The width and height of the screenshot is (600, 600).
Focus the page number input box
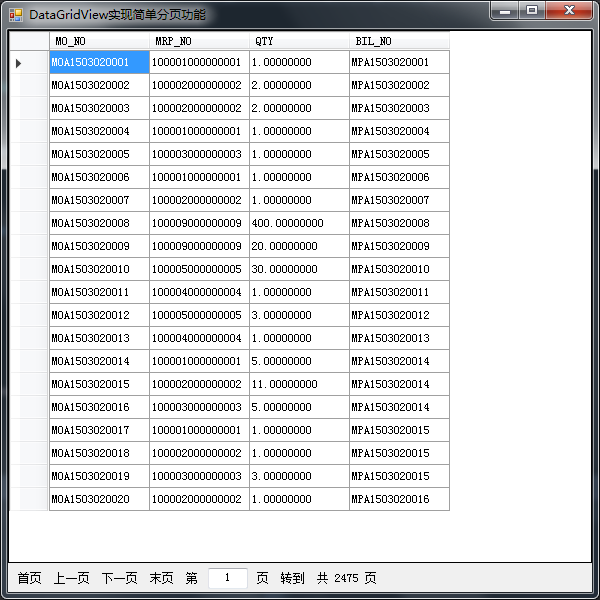coord(228,578)
